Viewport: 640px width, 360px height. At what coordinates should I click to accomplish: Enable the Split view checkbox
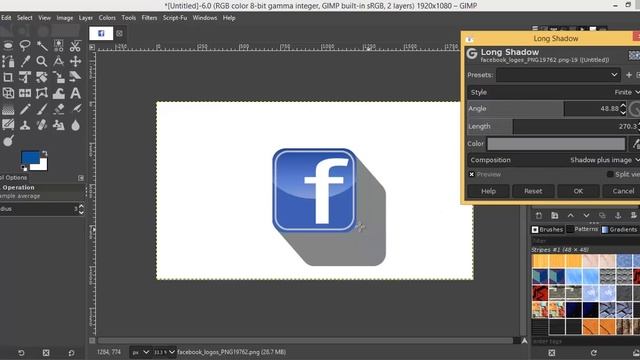pos(610,174)
